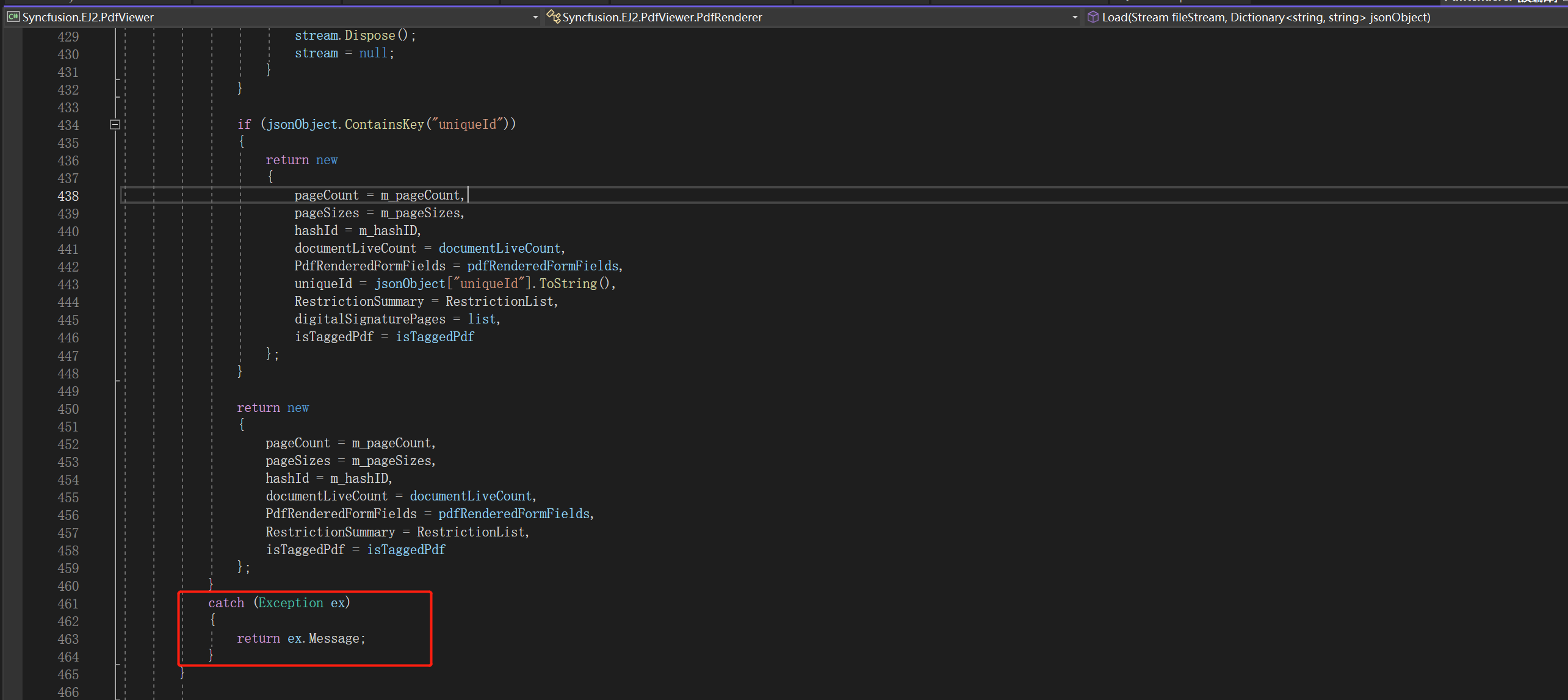This screenshot has width=1568, height=700.
Task: Click the catch keyword on line 461
Action: (226, 603)
